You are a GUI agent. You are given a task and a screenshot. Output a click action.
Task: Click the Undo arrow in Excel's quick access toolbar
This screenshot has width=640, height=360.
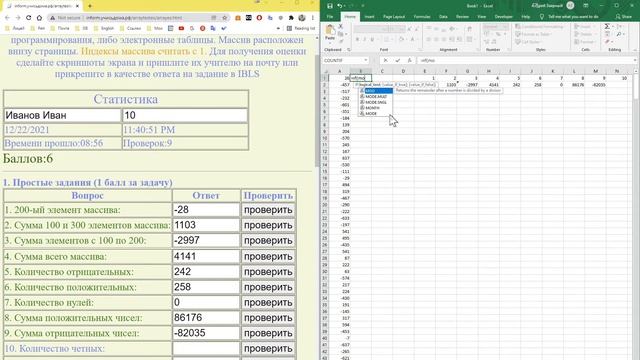tap(340, 6)
